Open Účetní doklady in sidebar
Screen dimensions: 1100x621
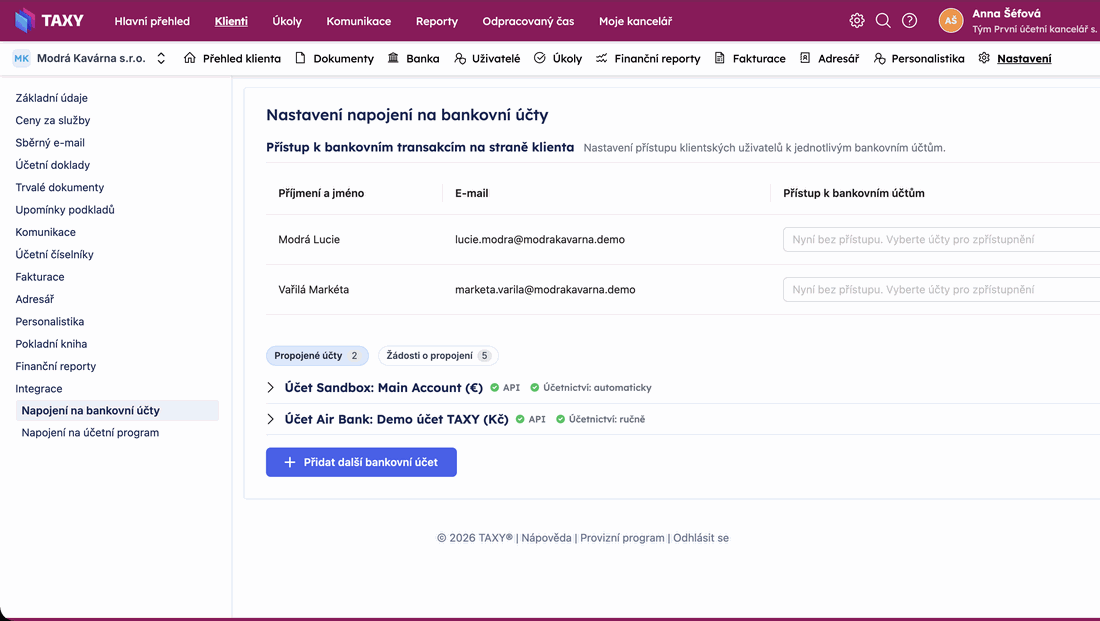click(x=53, y=166)
